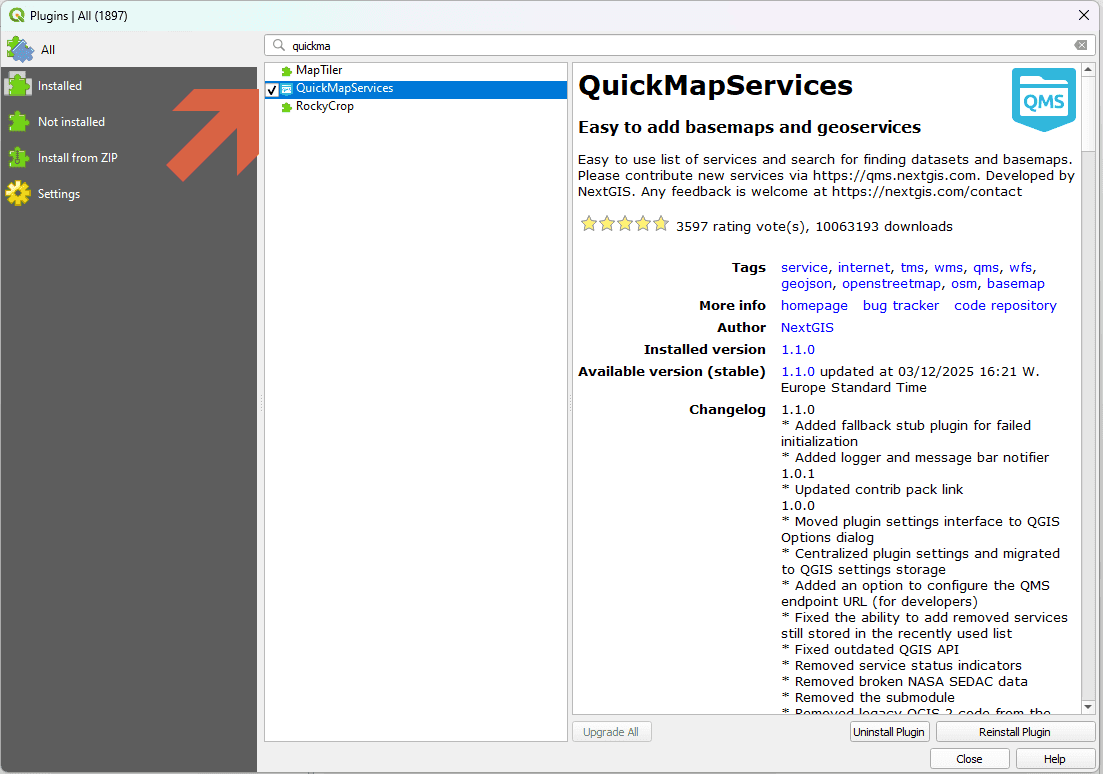Click the openstreetmap tag
This screenshot has width=1103, height=774.
click(x=891, y=284)
